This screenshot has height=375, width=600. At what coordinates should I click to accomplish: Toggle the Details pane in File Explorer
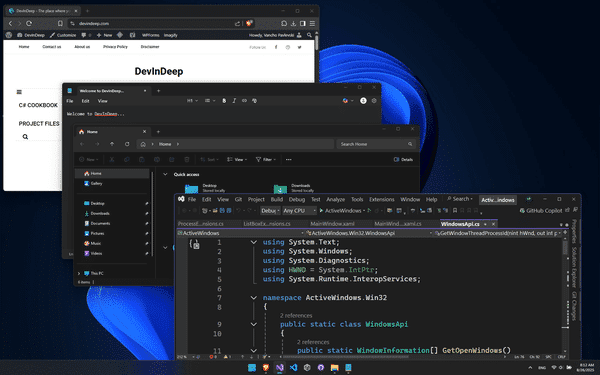[x=403, y=160]
